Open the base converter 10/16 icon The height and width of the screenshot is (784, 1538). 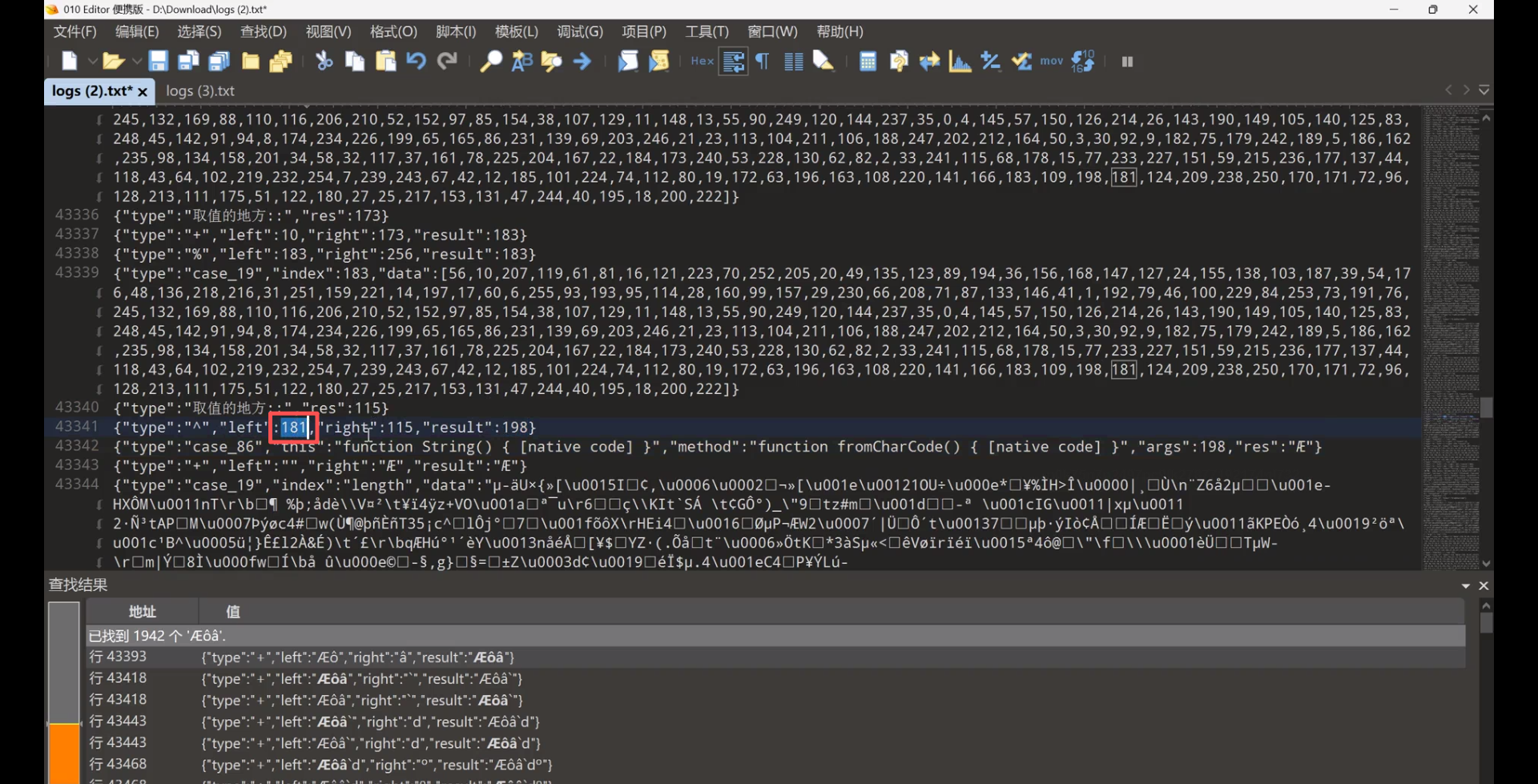[1083, 61]
